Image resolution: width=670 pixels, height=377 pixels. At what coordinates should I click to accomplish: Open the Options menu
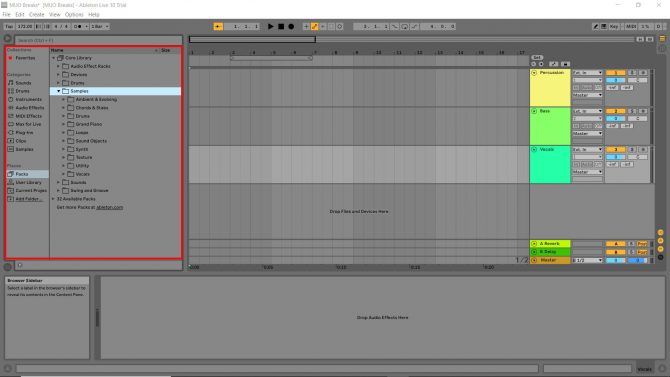(x=74, y=15)
